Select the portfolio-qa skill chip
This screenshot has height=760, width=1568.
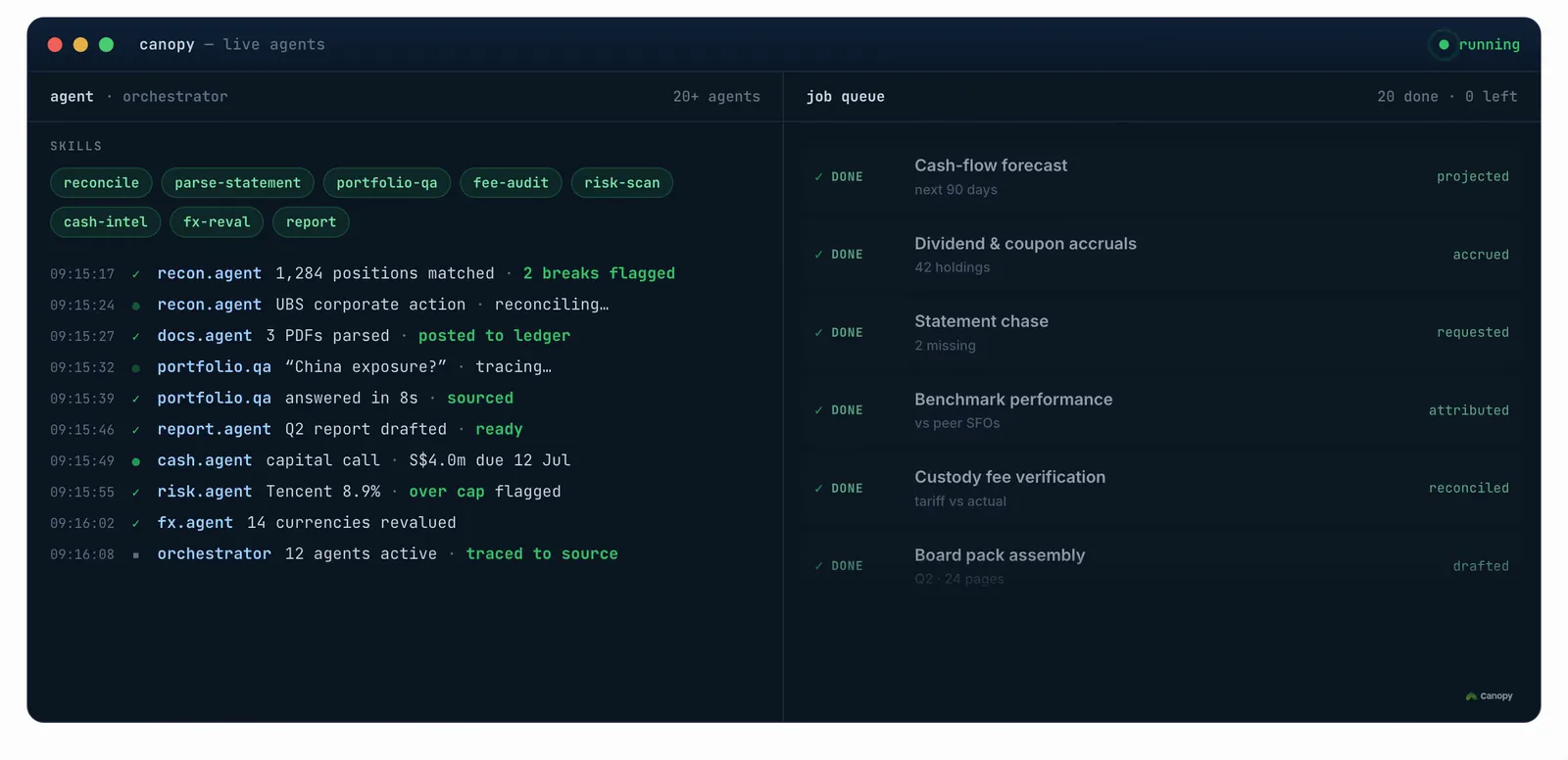386,183
